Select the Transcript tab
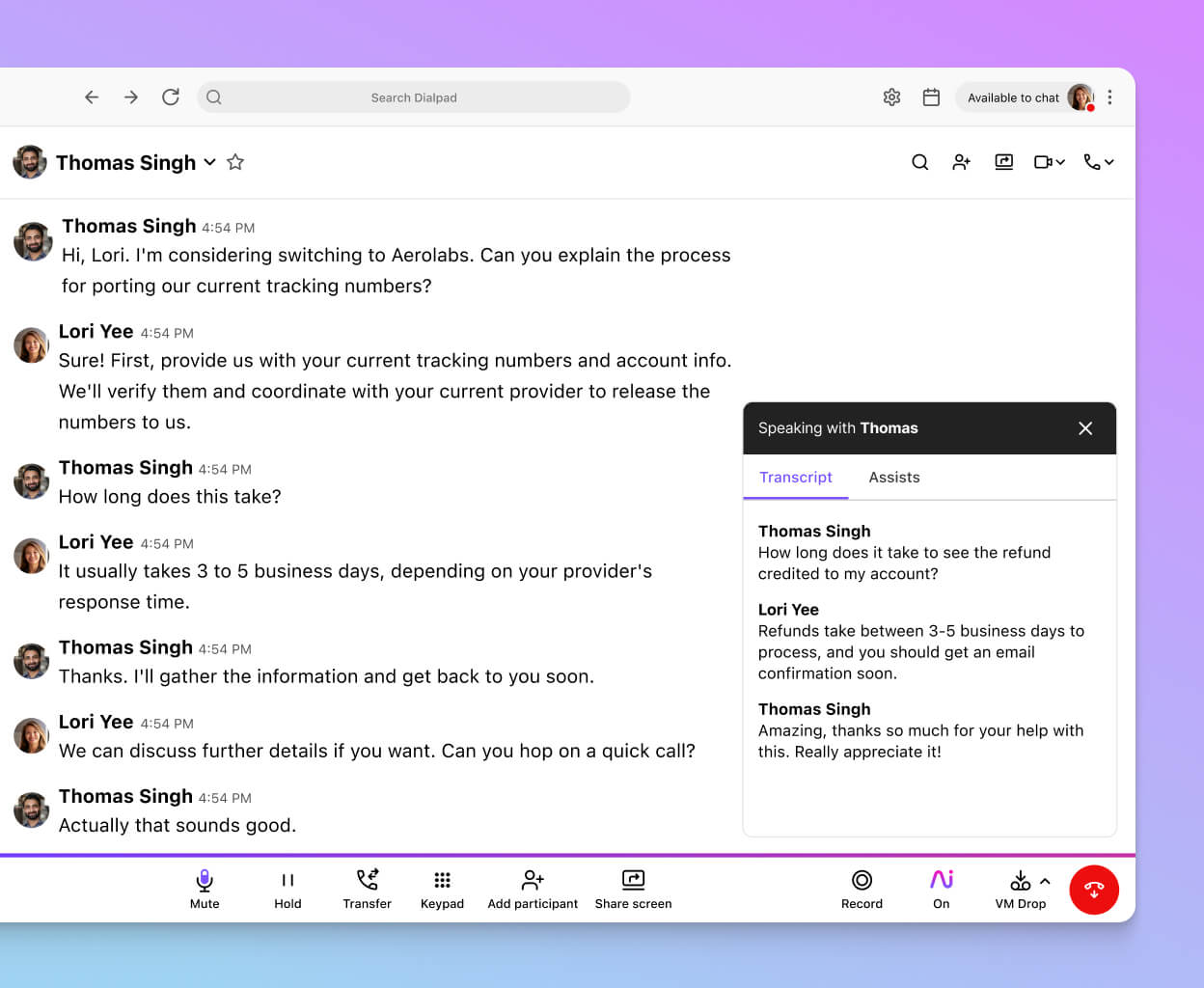The height and width of the screenshot is (988, 1204). pos(796,477)
